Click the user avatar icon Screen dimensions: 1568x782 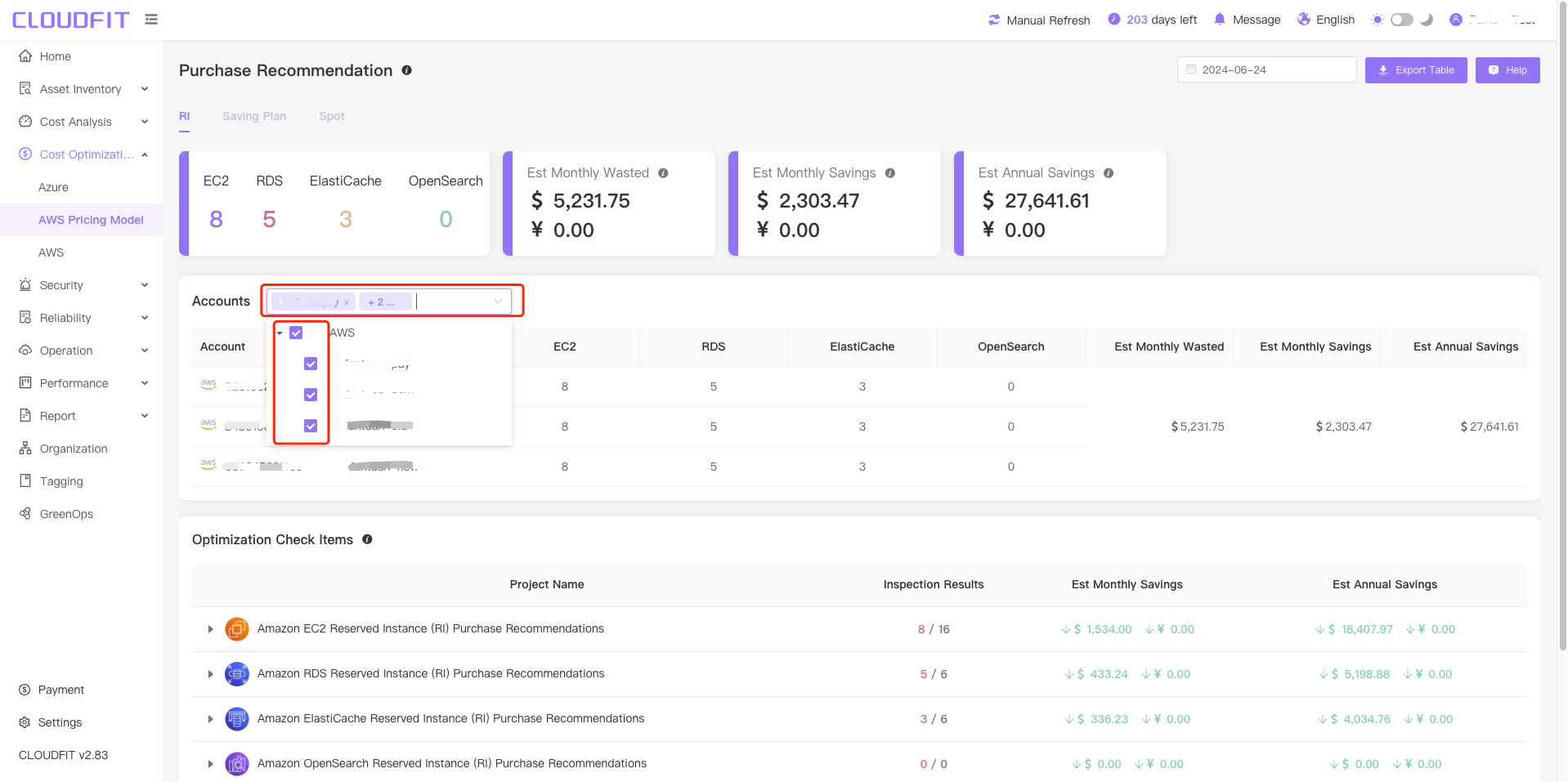(1455, 20)
